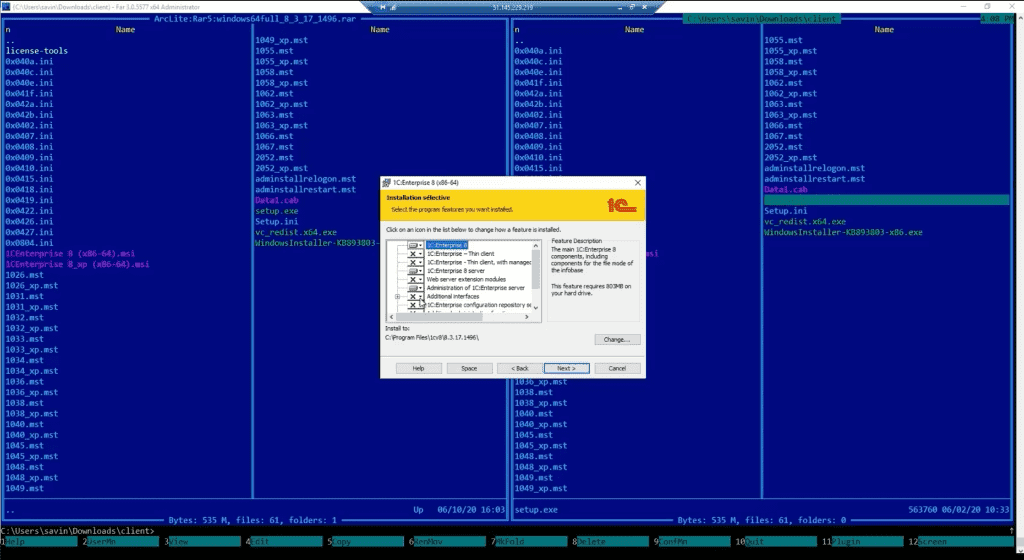
Task: Select Web server extension modules label
Action: click(x=466, y=279)
